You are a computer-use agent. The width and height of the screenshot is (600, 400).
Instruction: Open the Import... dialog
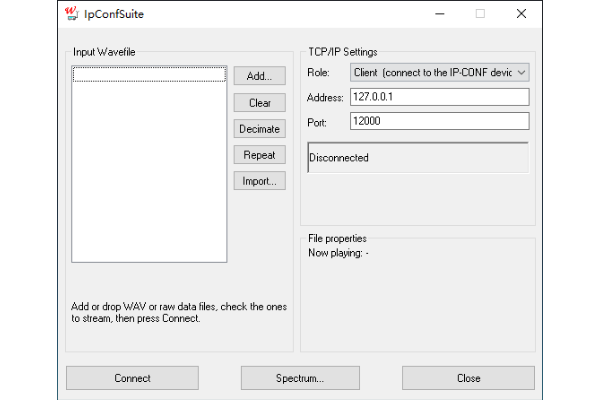pos(259,181)
